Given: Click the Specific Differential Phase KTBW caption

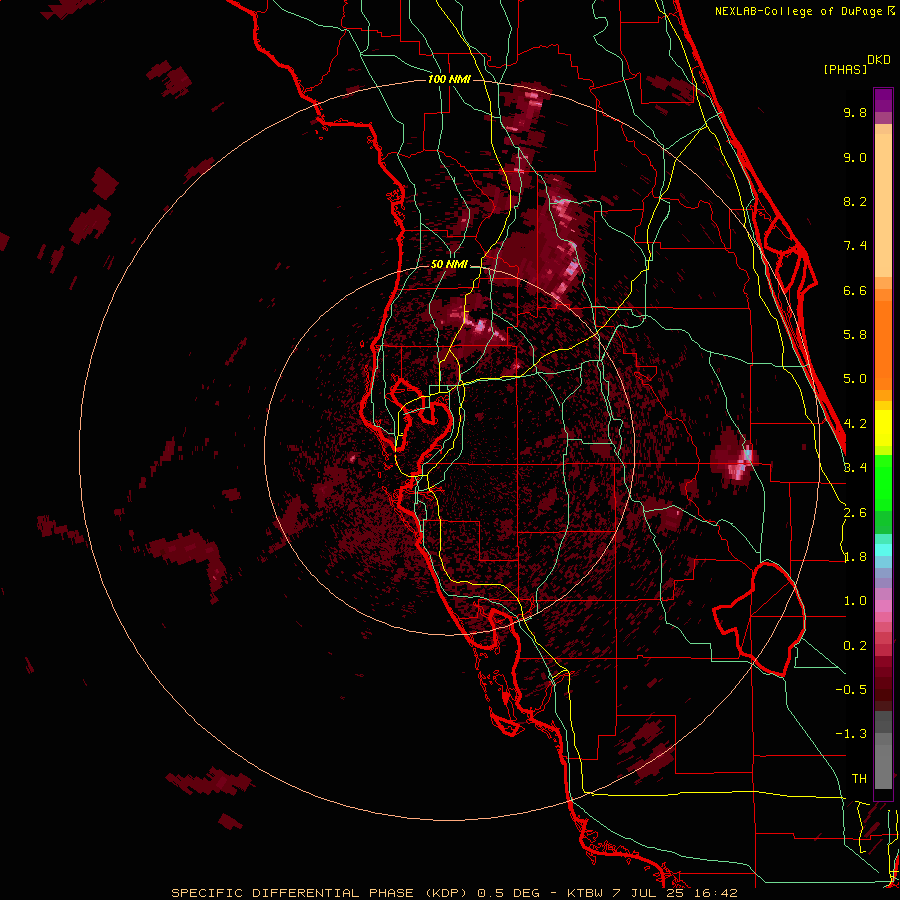Looking at the screenshot, I should click(454, 893).
